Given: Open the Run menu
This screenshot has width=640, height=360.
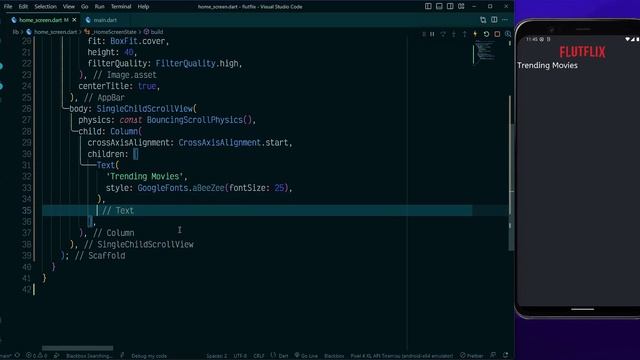Looking at the screenshot, I should point(99,7).
